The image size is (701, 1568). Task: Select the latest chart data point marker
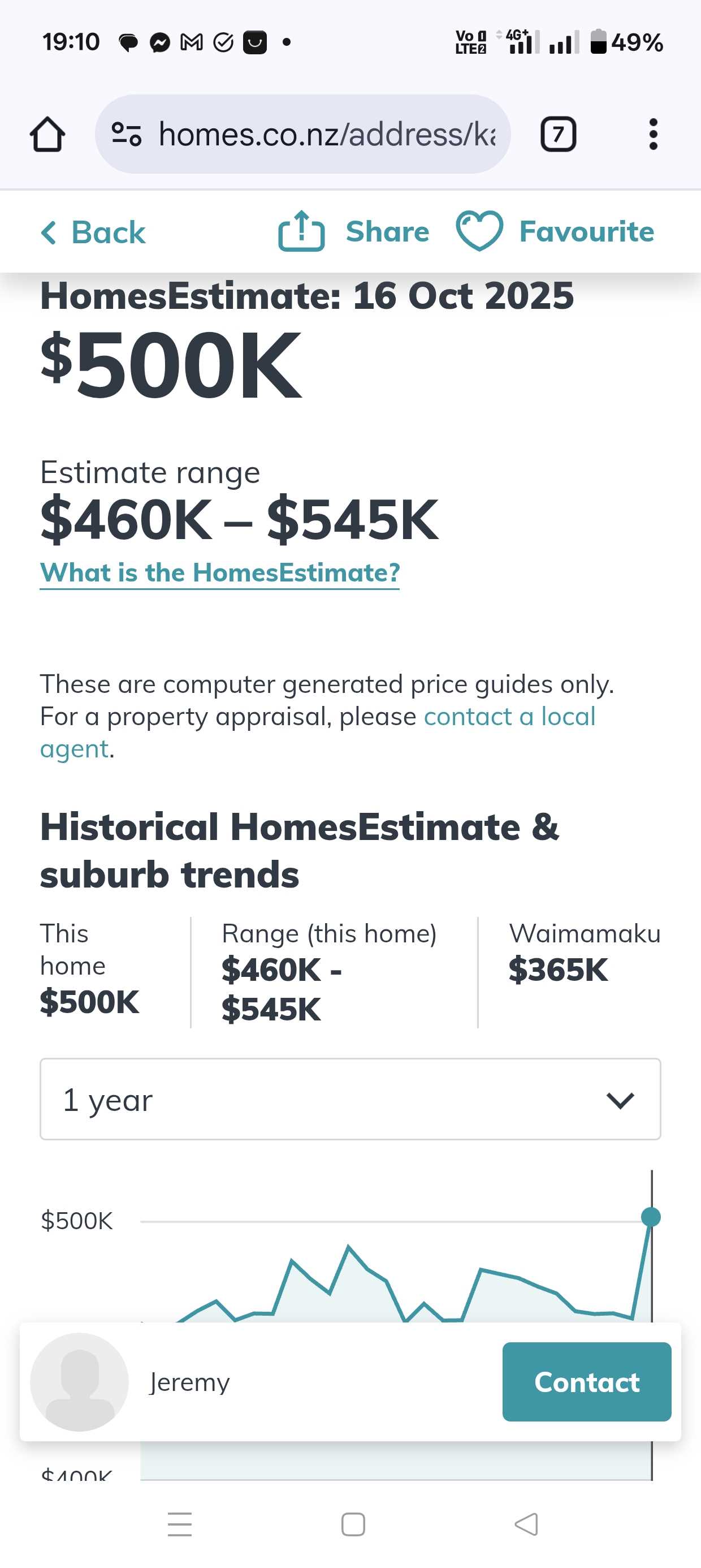(651, 1217)
